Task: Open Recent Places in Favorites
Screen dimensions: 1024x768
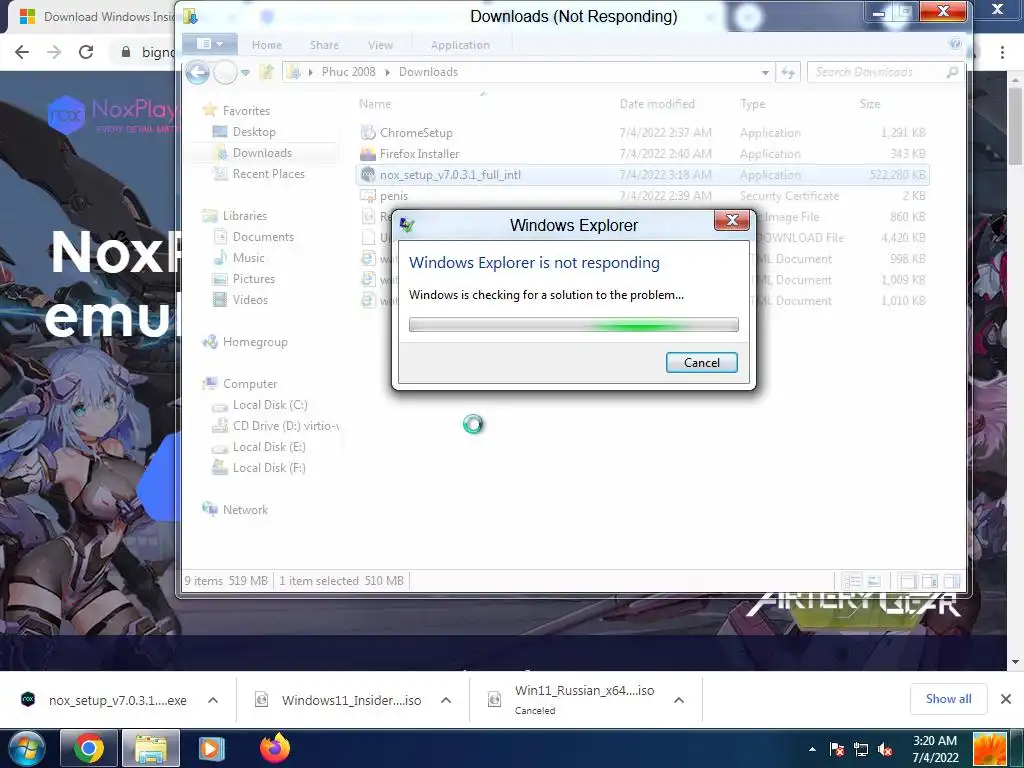Action: tap(268, 174)
